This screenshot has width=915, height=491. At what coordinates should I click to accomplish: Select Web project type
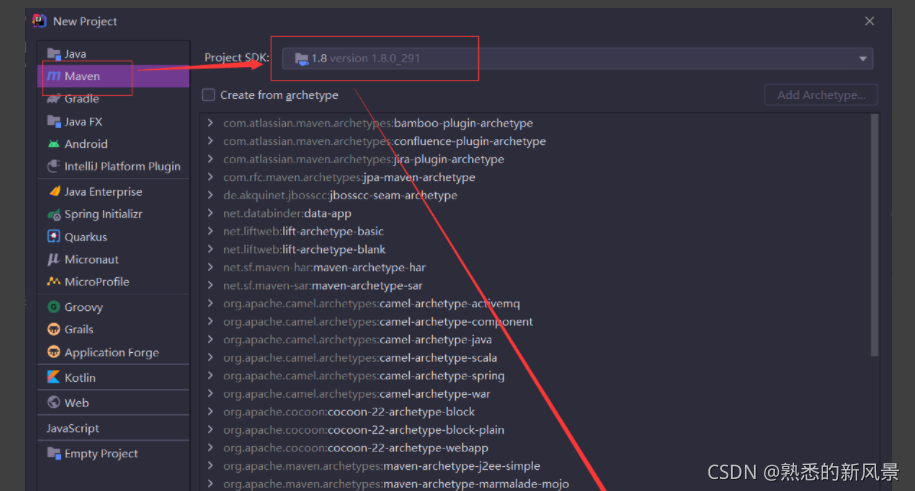coord(113,402)
